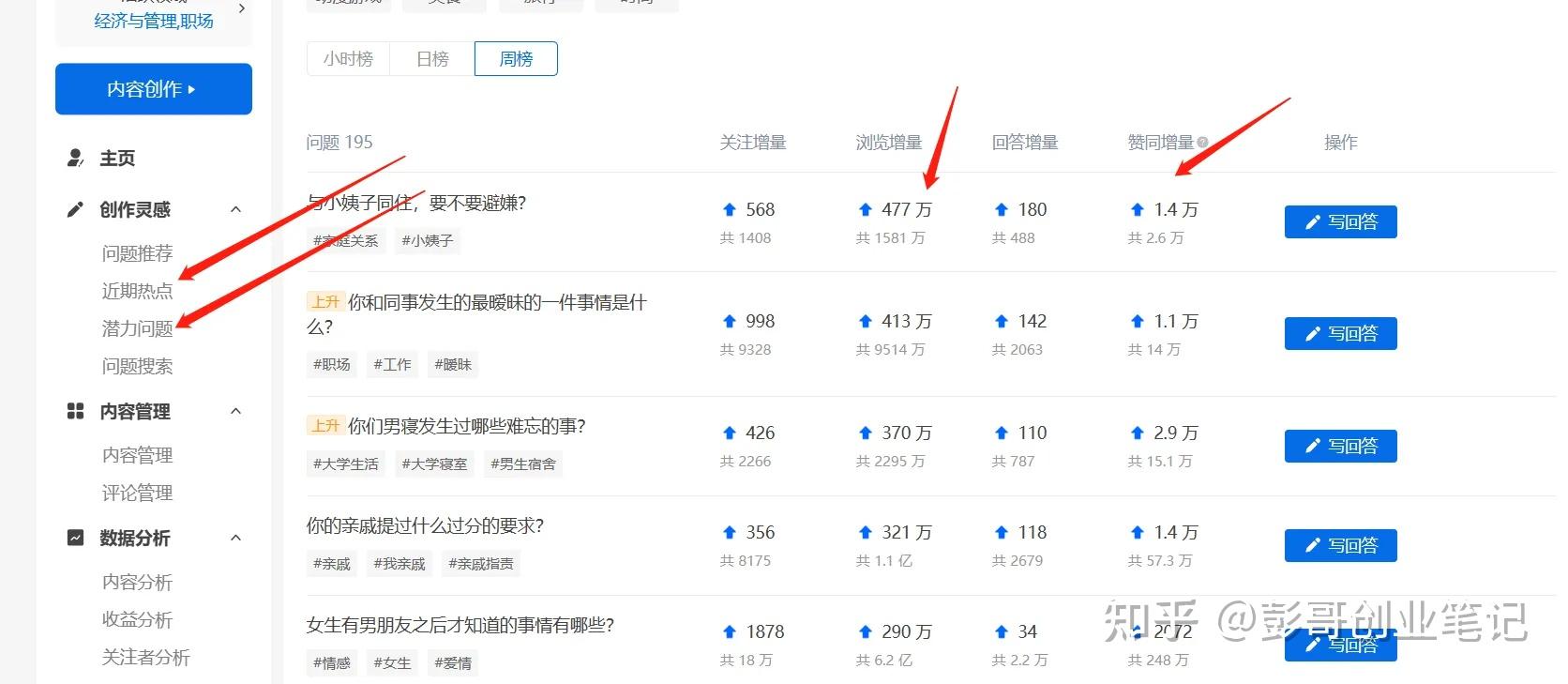Click the 998 follow increase value

tap(761, 321)
